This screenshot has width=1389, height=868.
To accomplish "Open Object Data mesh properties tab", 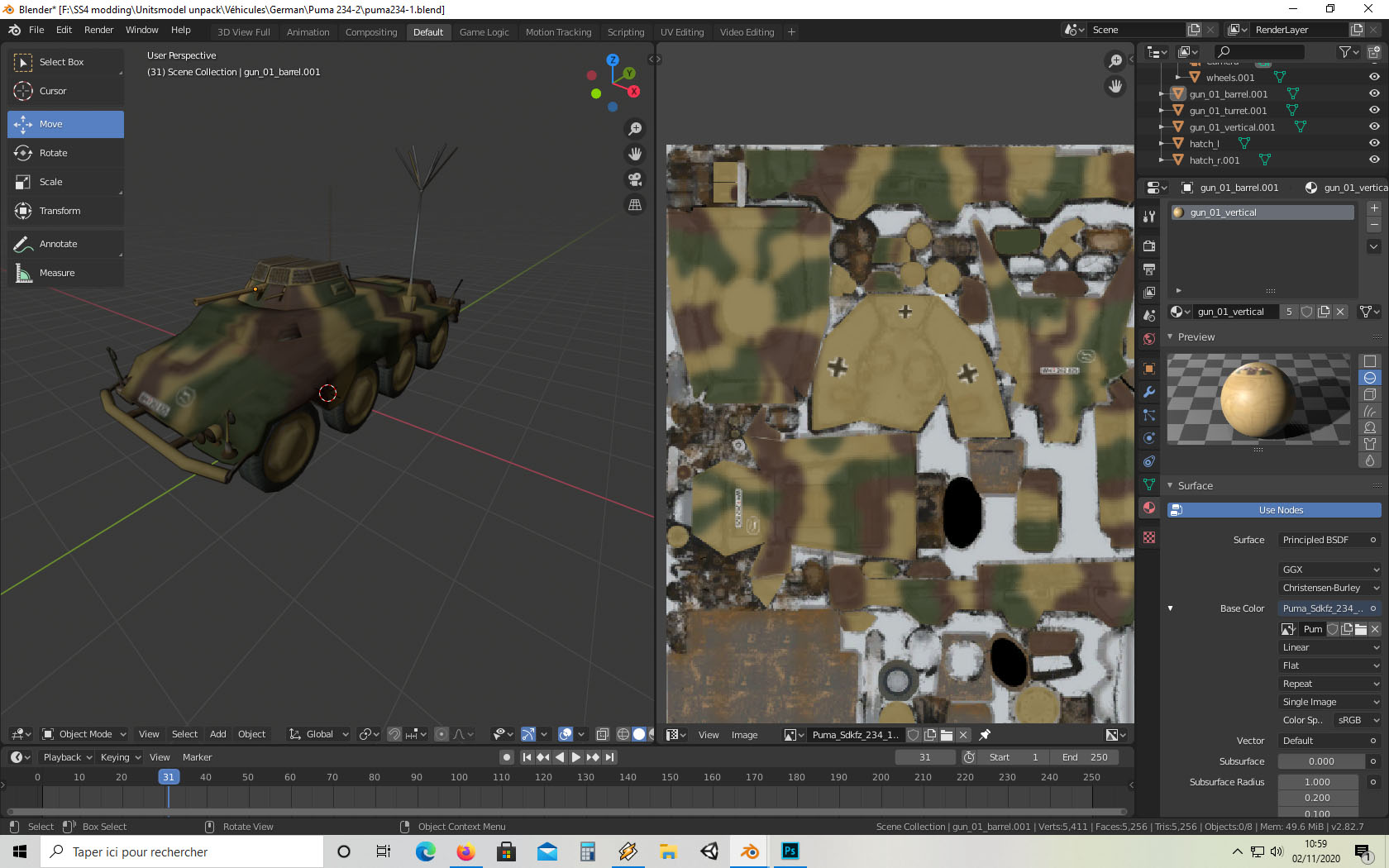I will [x=1149, y=484].
